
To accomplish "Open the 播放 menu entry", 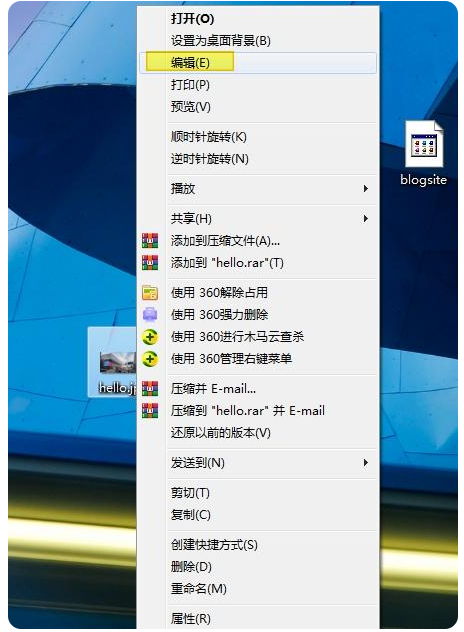I will tap(258, 189).
